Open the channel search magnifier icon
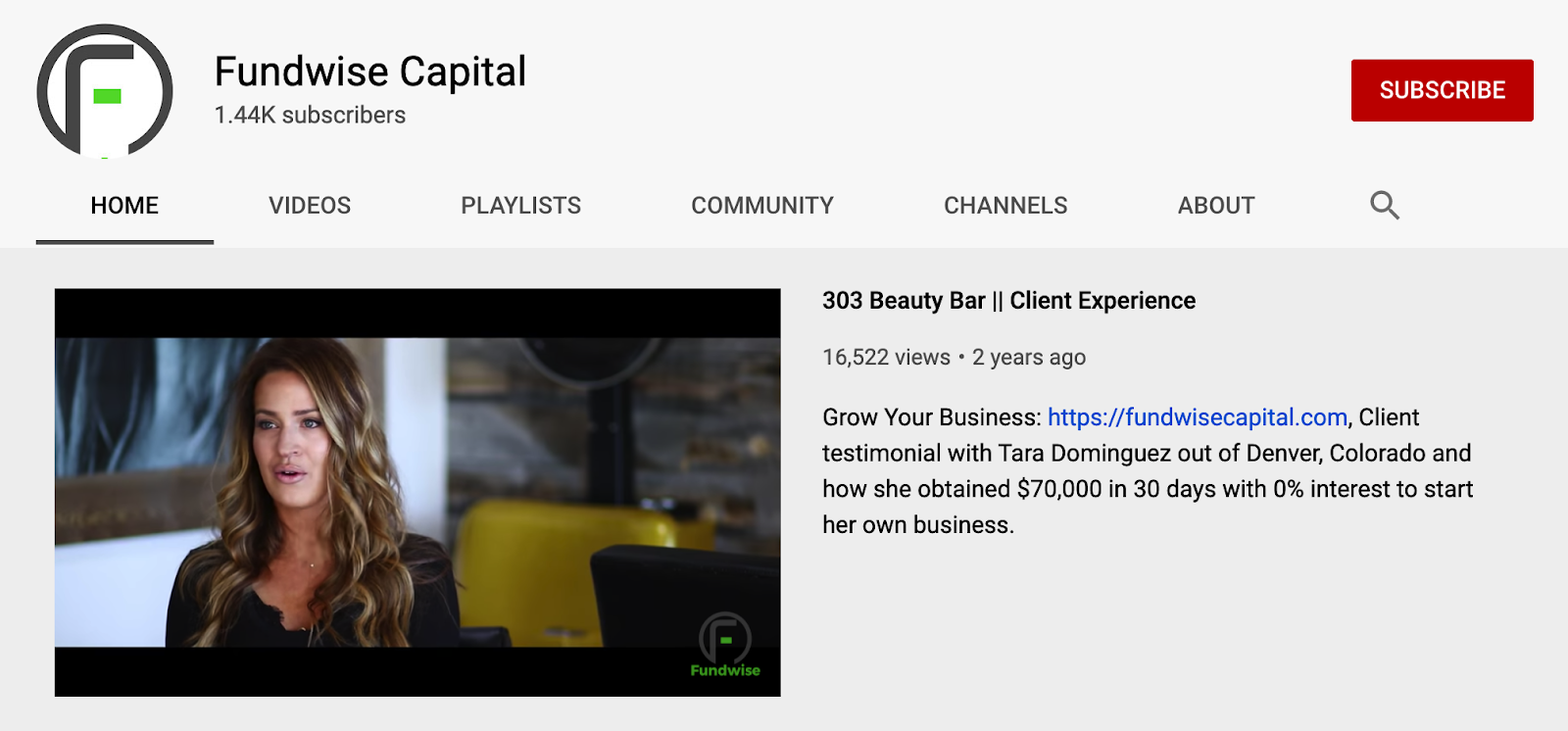 1384,205
